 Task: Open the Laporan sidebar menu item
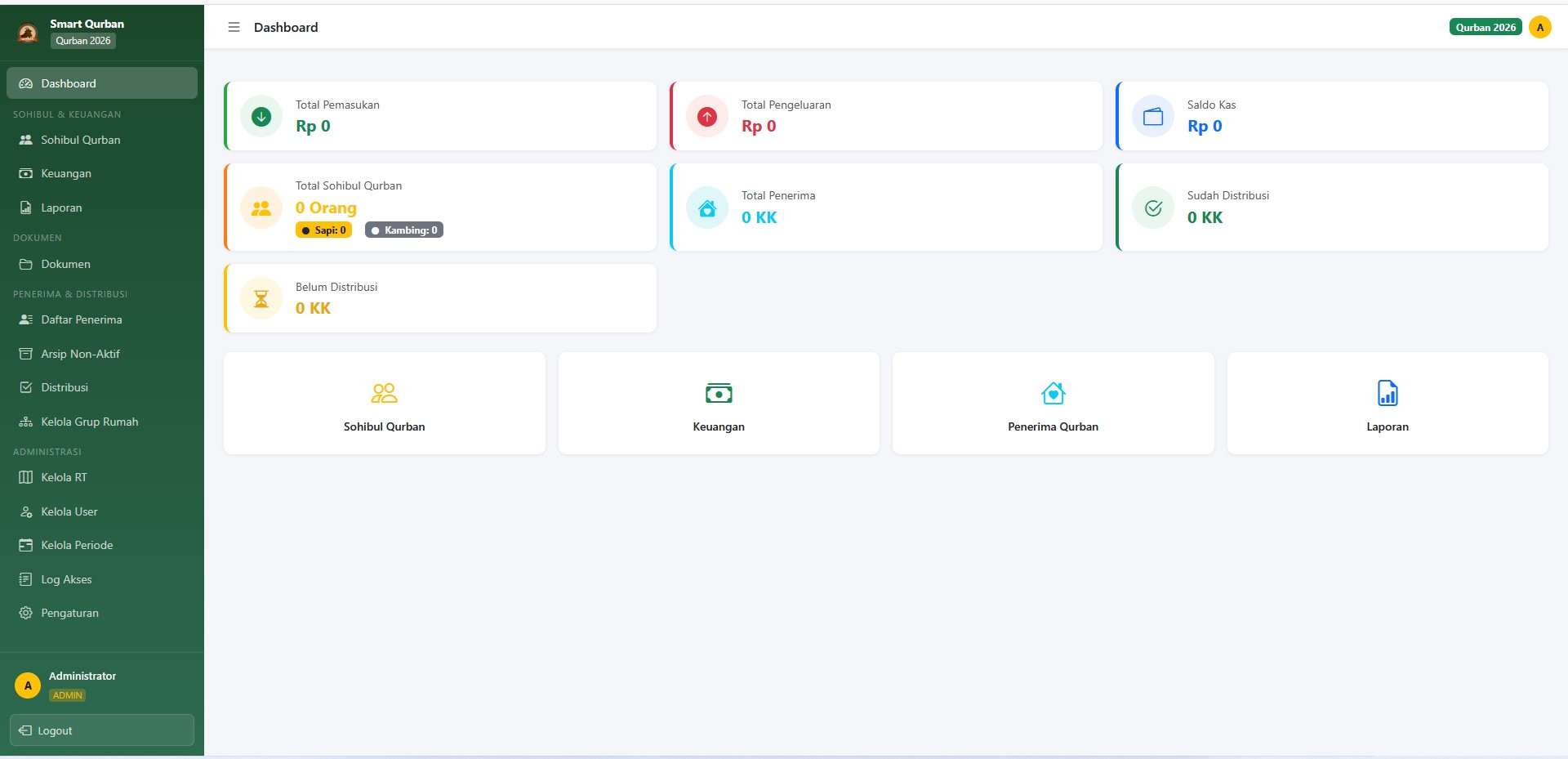coord(102,208)
